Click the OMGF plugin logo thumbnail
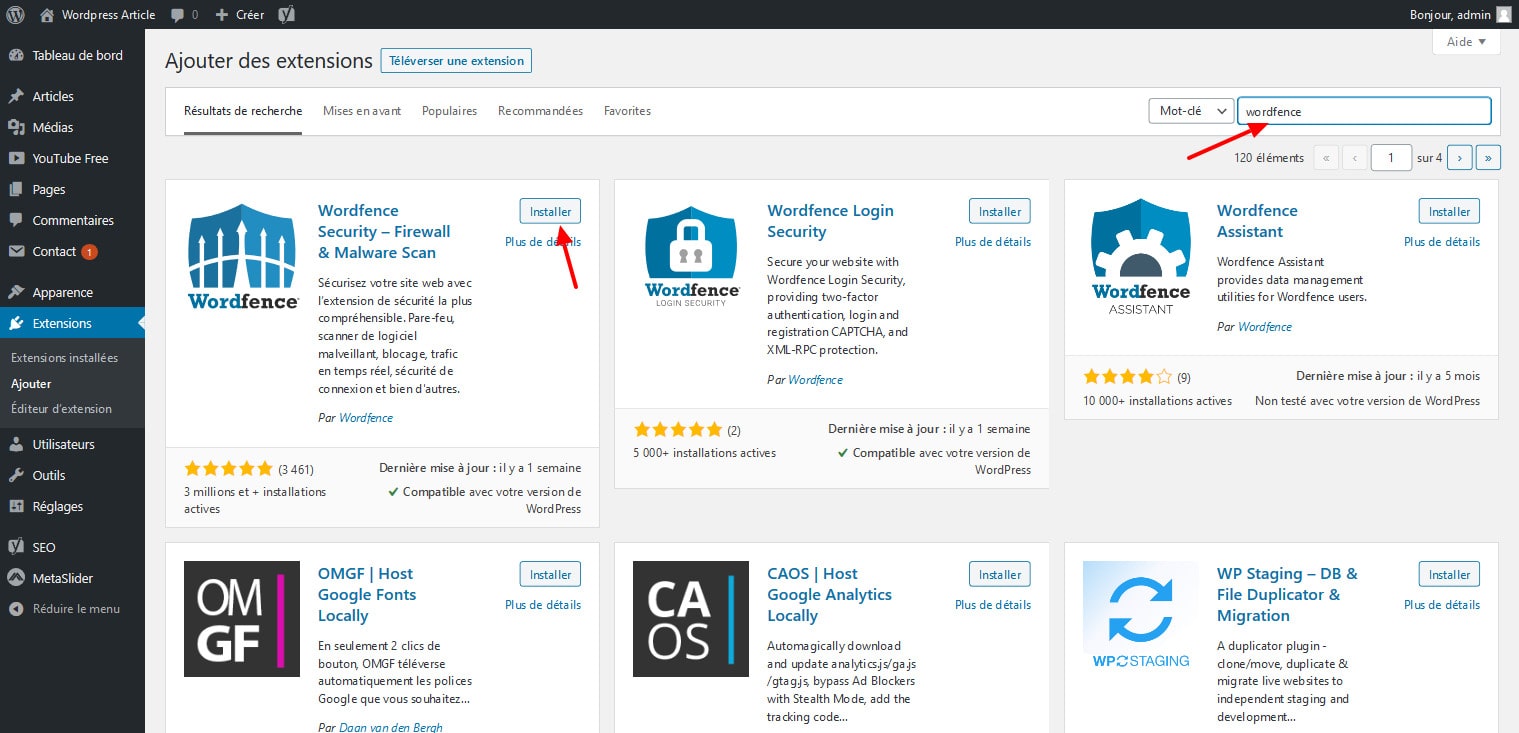 coord(242,619)
